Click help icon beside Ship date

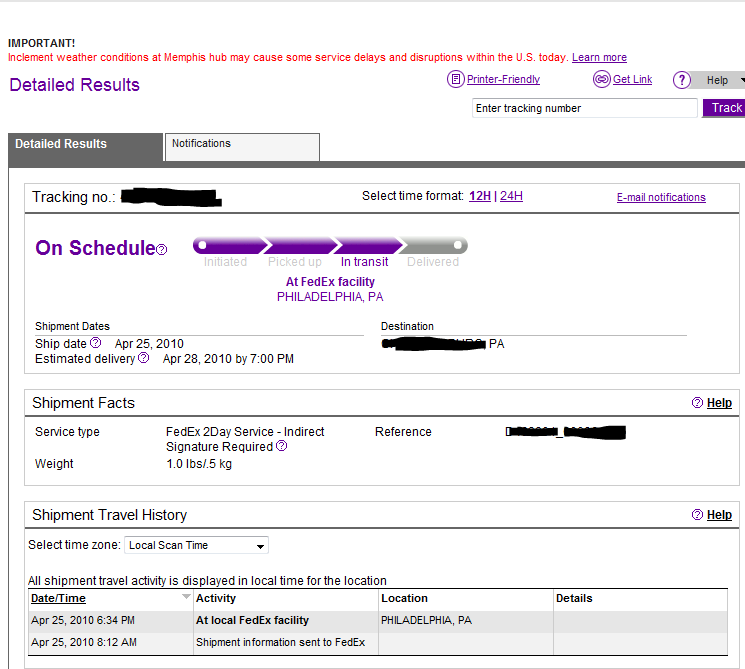tap(96, 343)
